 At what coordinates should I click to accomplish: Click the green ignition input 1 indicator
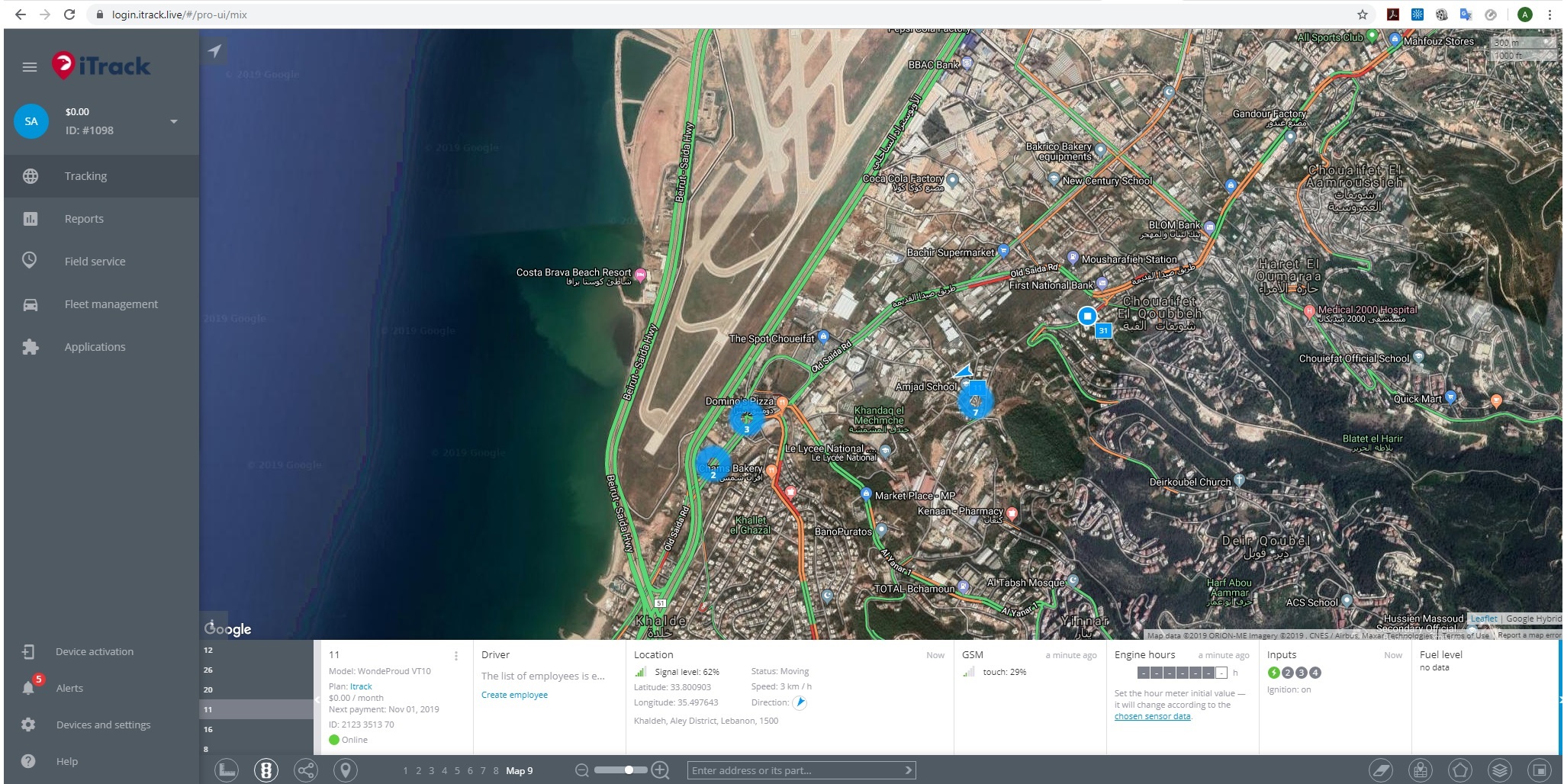[1273, 673]
